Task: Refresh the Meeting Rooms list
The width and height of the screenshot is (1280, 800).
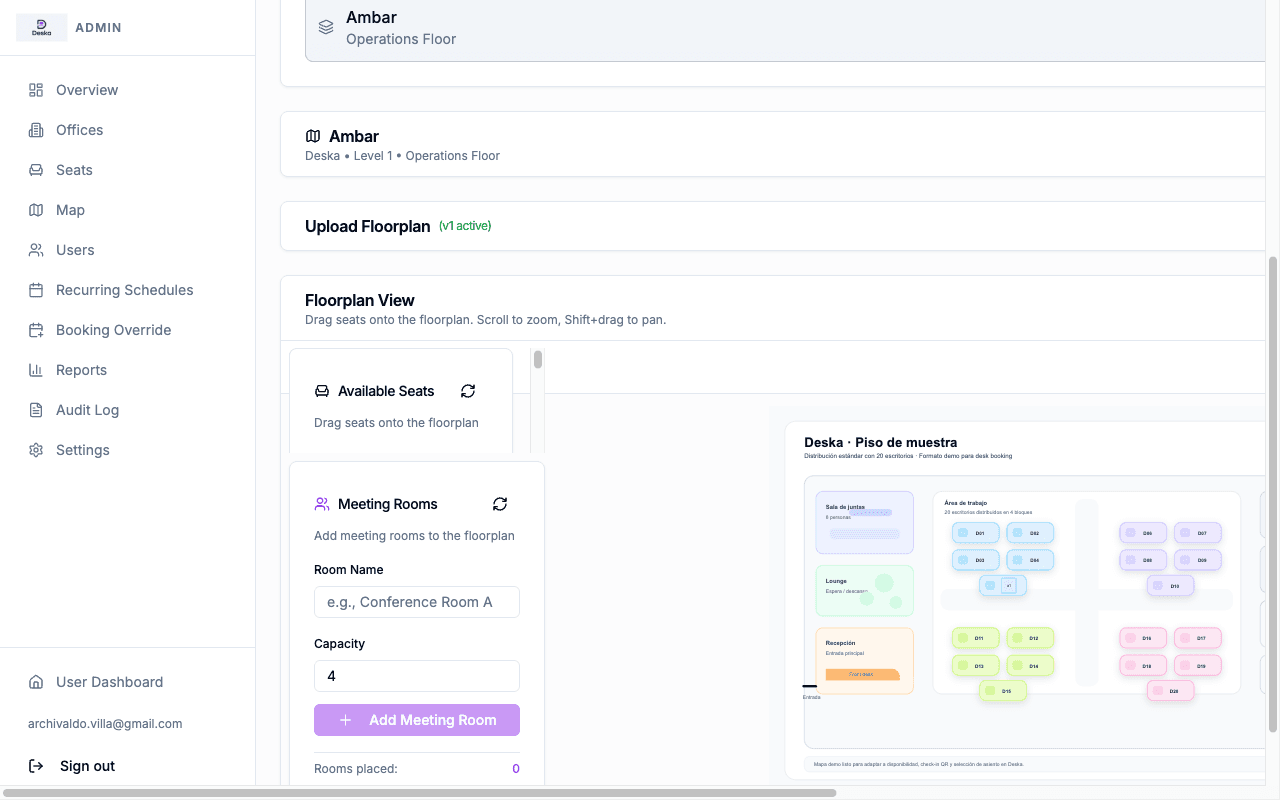Action: tap(500, 504)
